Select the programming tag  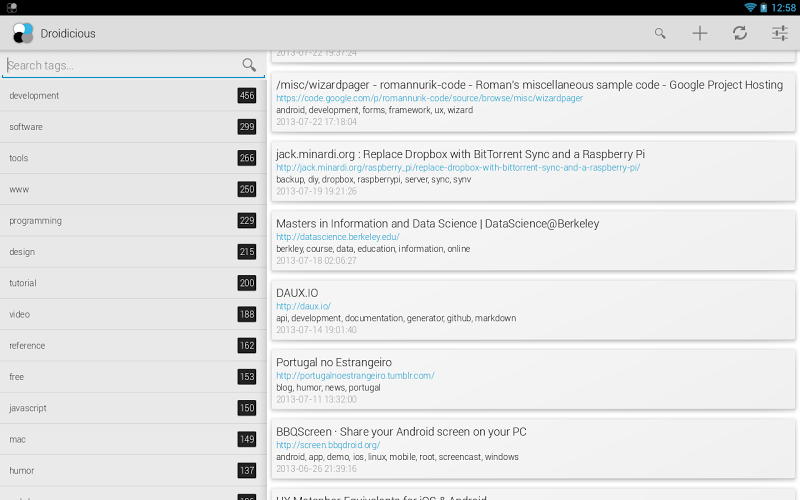coord(133,220)
